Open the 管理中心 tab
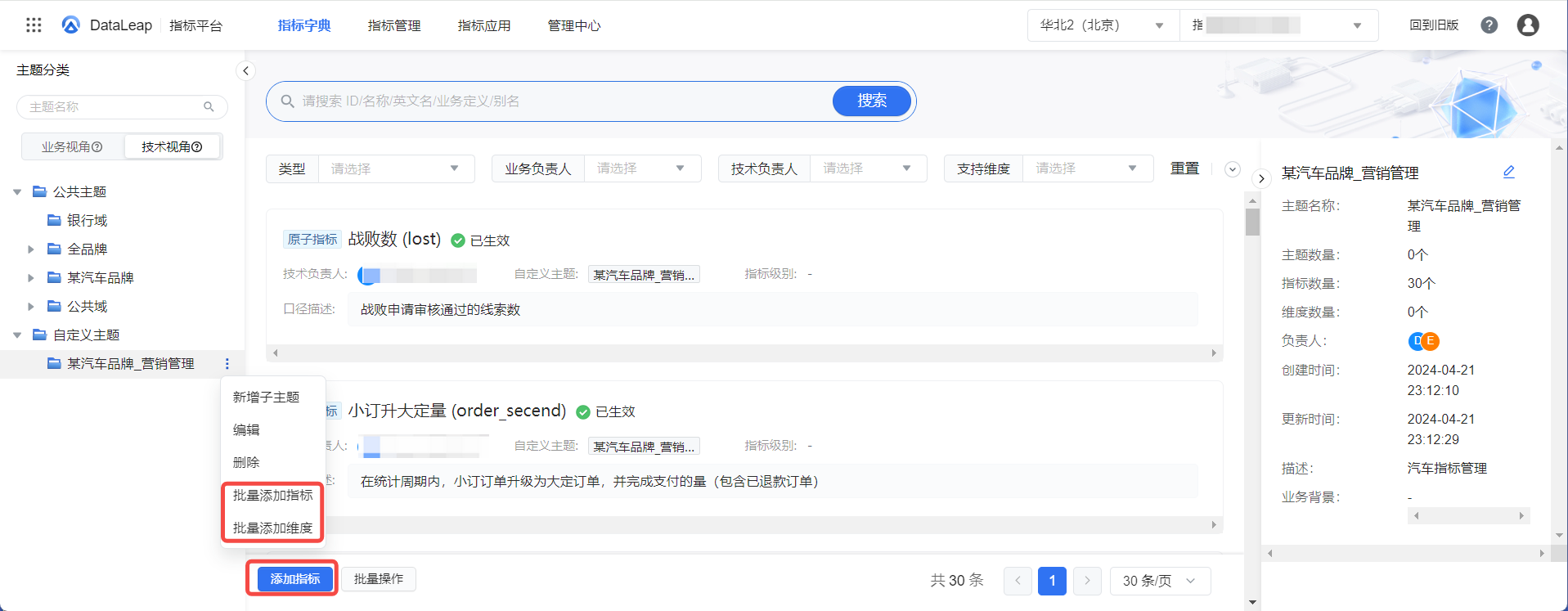 click(x=574, y=25)
